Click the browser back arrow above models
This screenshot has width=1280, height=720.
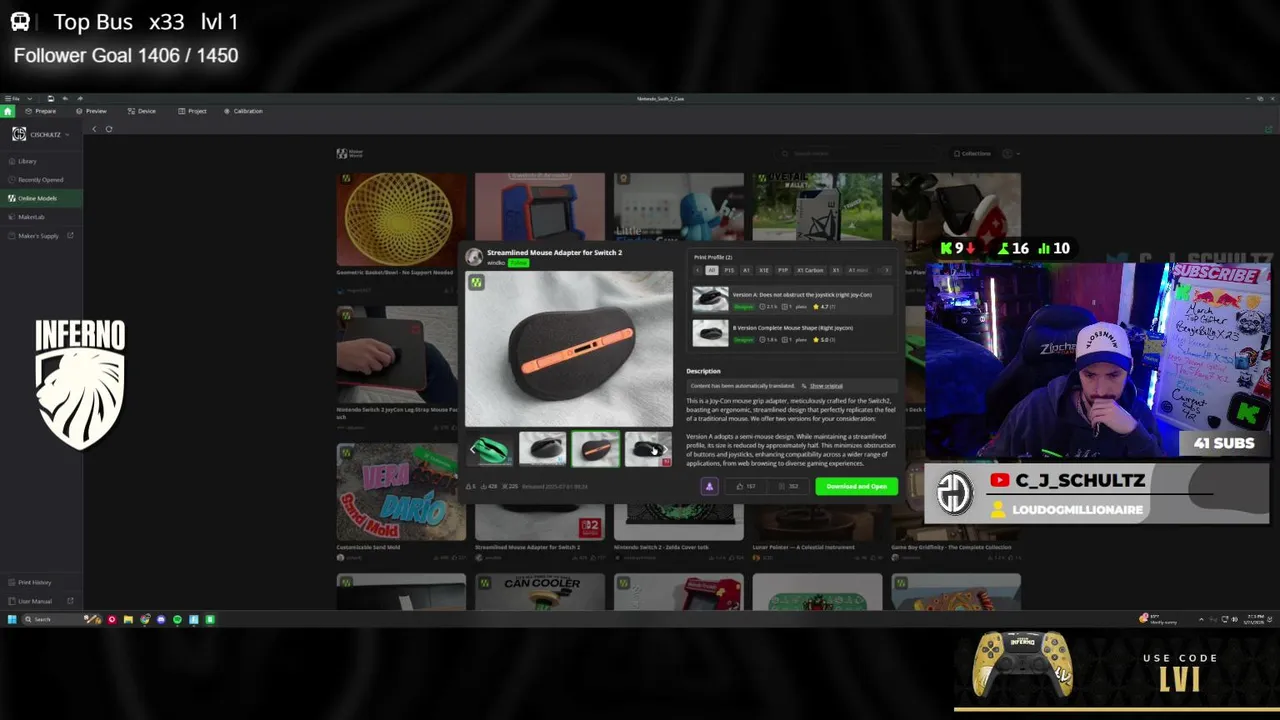[x=94, y=129]
